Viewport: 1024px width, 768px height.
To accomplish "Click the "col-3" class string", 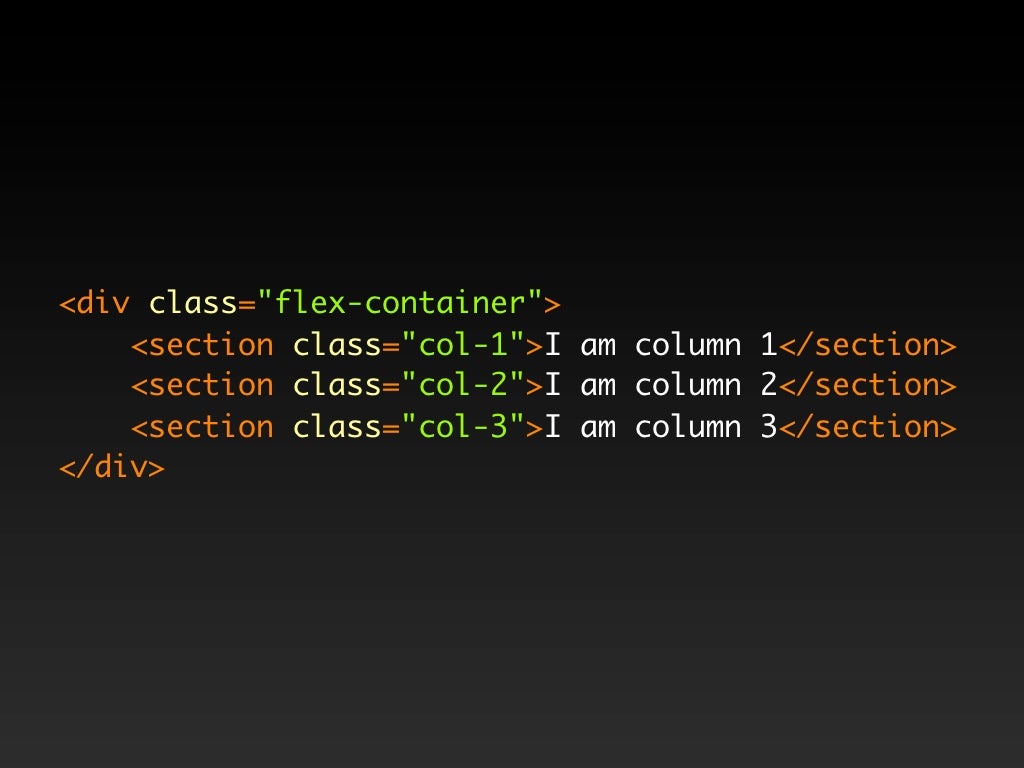I will pos(463,427).
